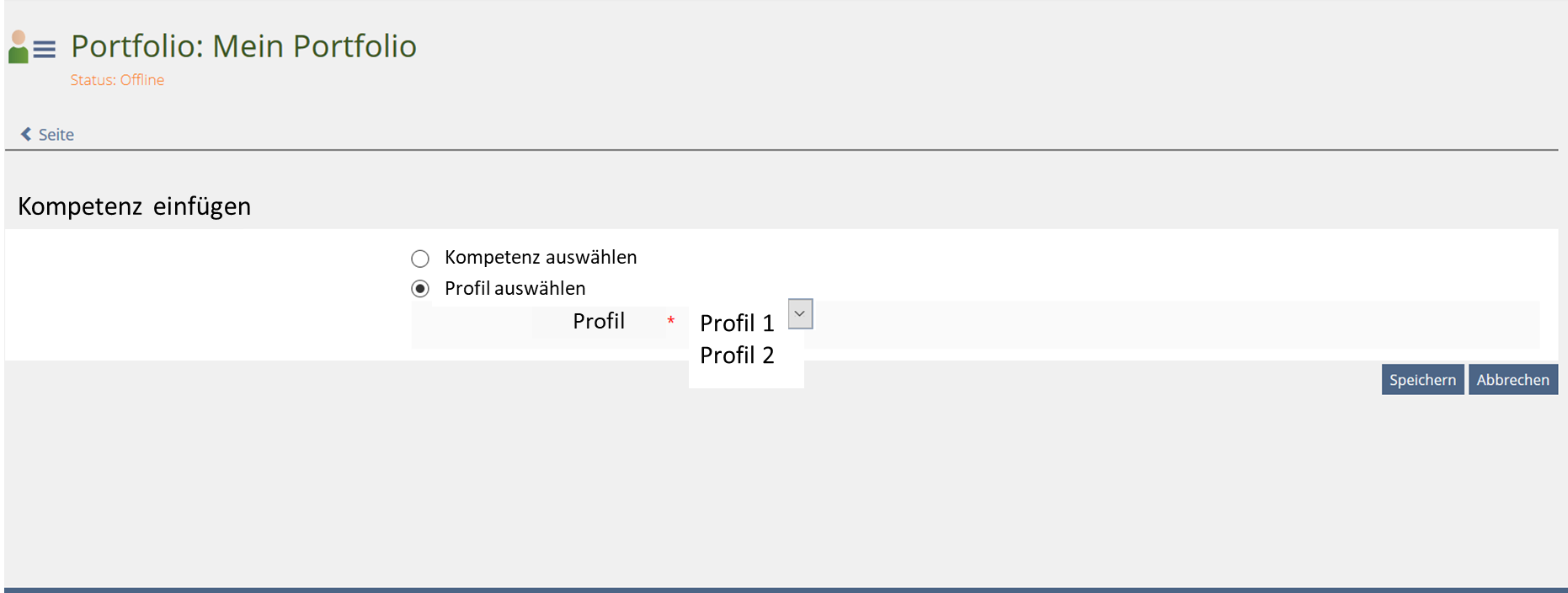Select the Profil auswählen radio button

click(420, 289)
